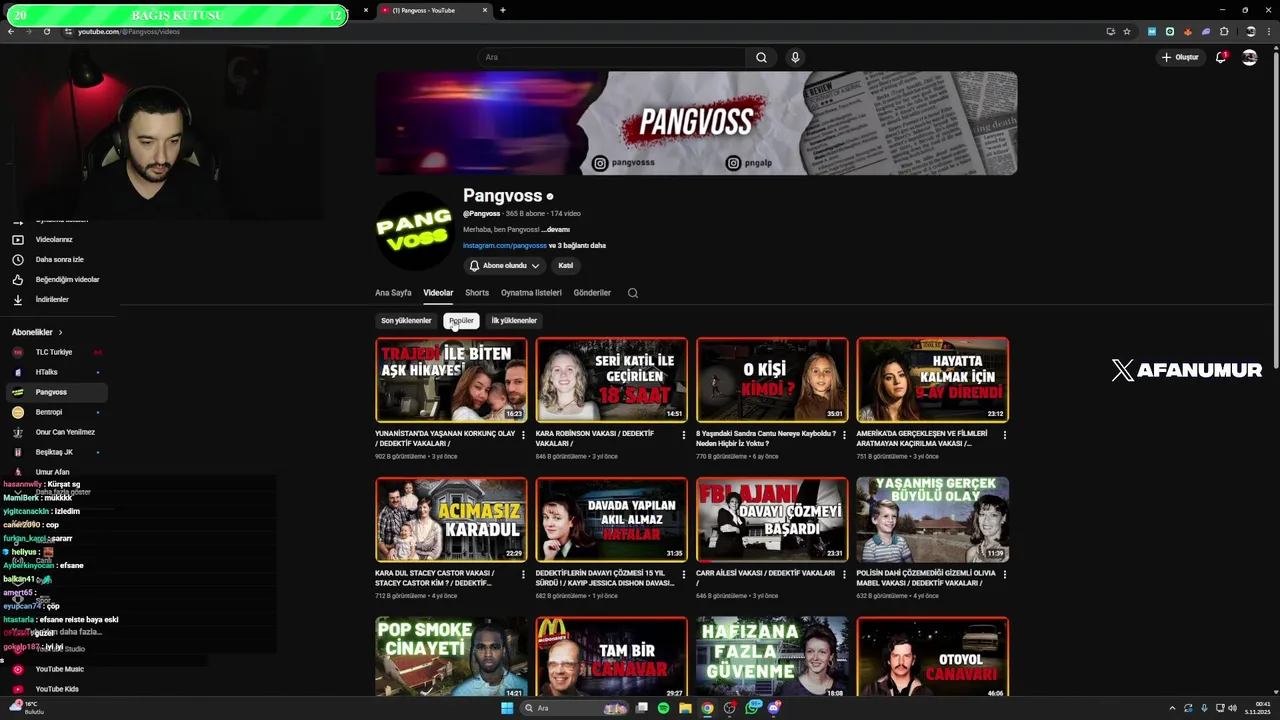Click the Katıl join button
This screenshot has width=1280, height=720.
point(566,266)
